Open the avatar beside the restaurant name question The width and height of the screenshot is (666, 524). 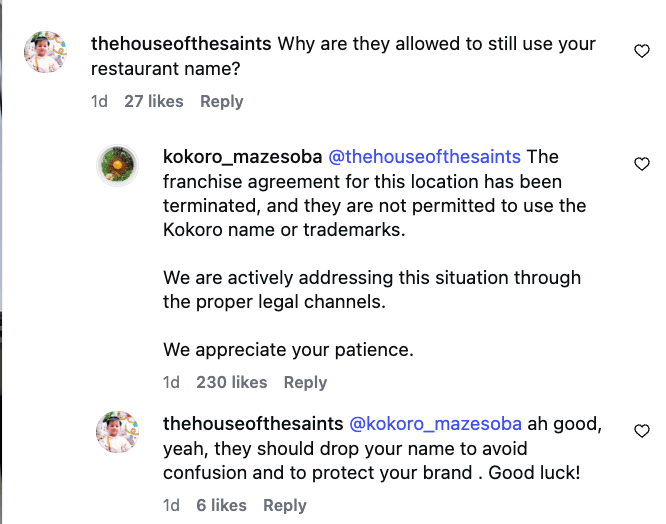point(45,52)
